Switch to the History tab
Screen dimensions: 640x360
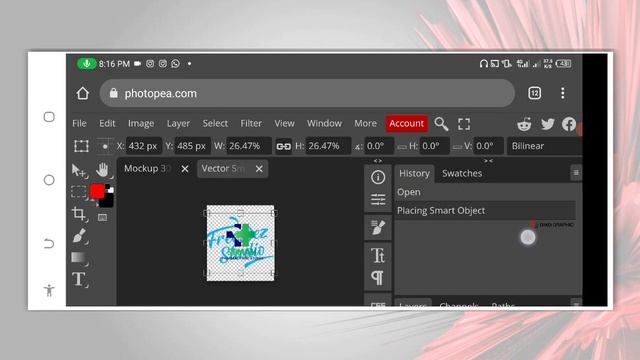point(414,173)
